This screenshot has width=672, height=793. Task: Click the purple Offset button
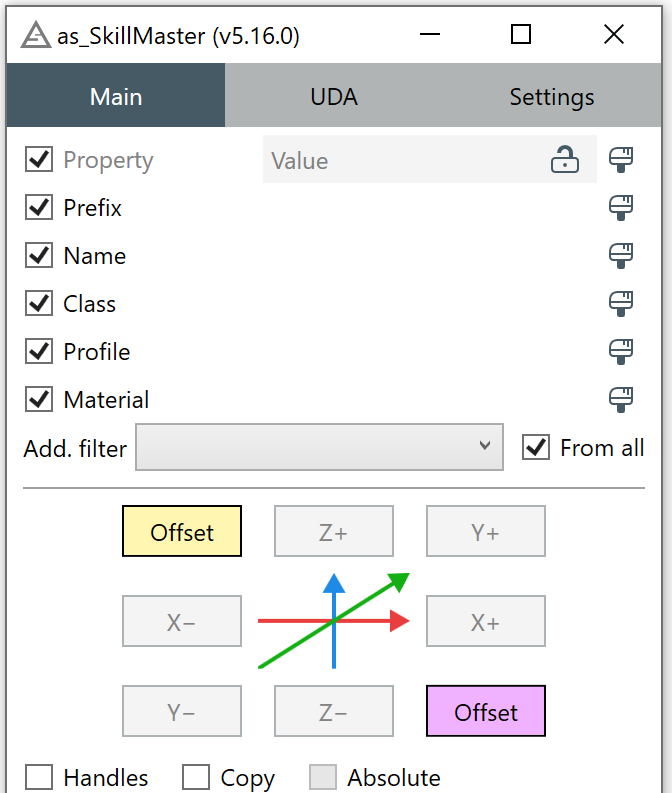coord(486,712)
